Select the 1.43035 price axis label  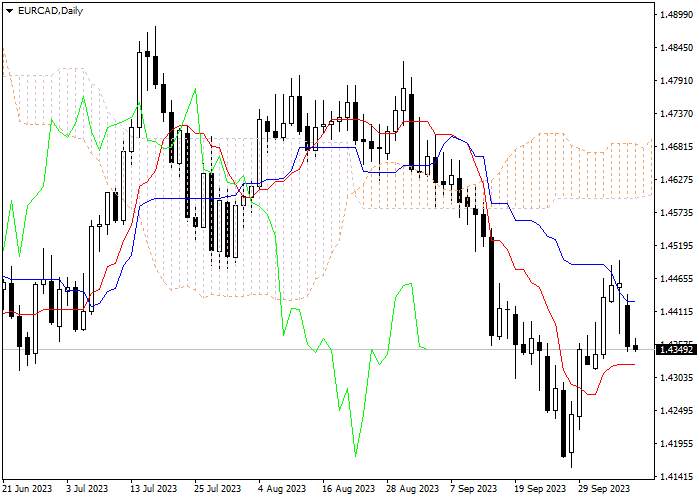coord(676,378)
